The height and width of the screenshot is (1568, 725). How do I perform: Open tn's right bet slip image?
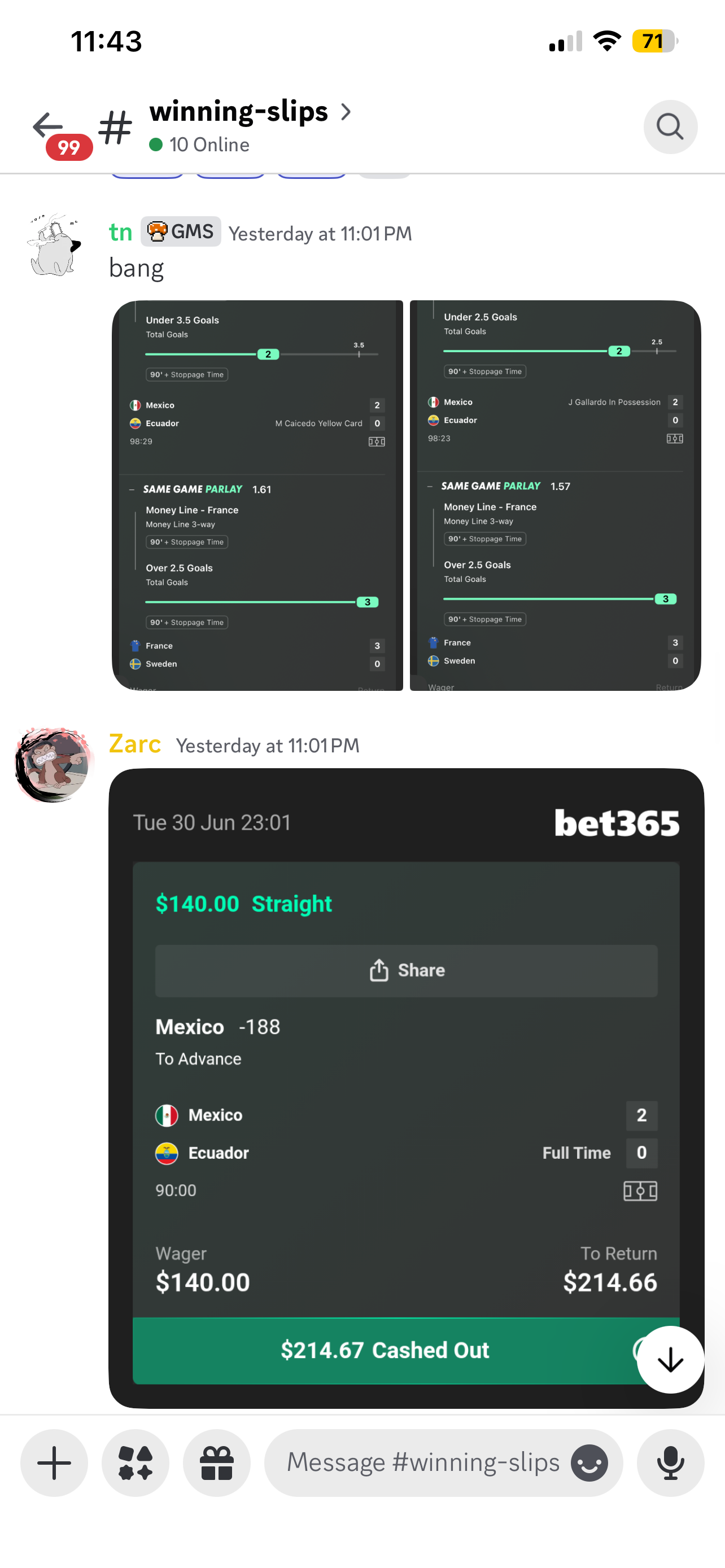click(x=555, y=495)
